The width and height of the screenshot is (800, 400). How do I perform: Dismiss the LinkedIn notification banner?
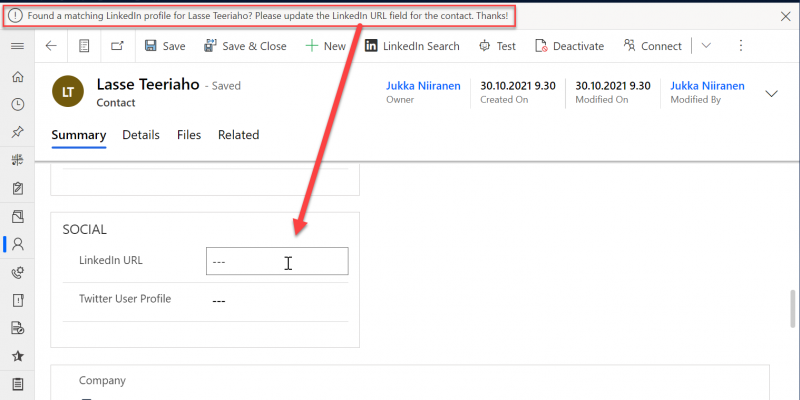pos(786,16)
